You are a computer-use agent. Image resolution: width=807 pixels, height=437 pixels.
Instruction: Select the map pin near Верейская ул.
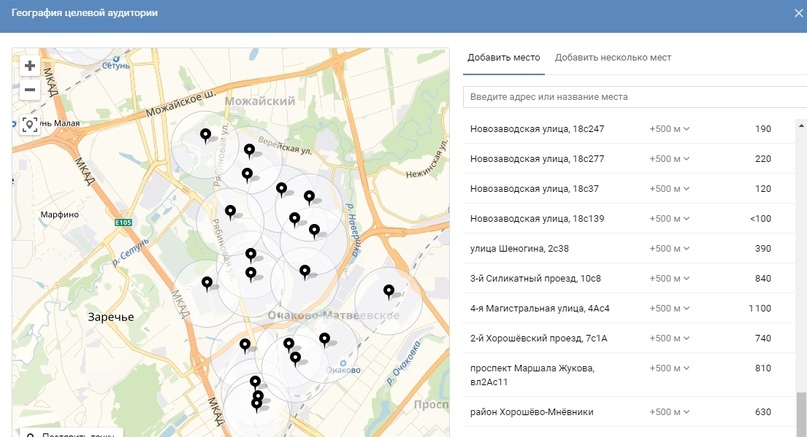[249, 150]
